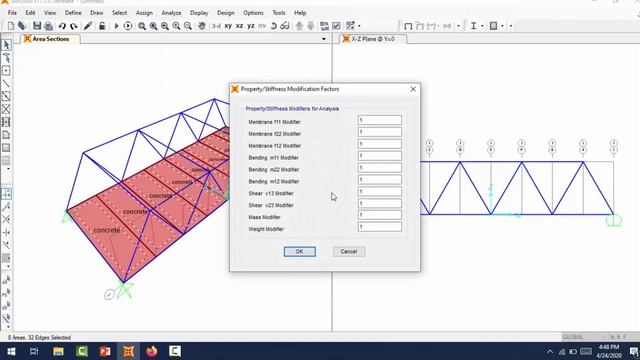Open the window list dropdown arrow by Area Sections
Screen dimensions: 640x360
[x=324, y=39]
